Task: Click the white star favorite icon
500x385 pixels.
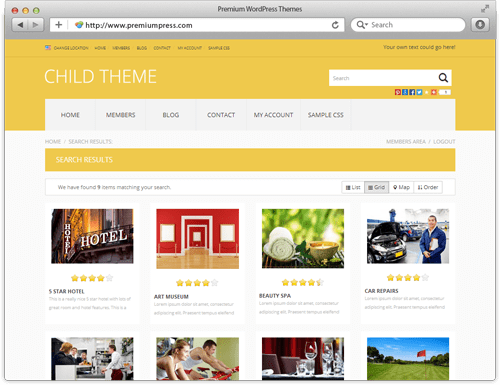Action: [426, 92]
